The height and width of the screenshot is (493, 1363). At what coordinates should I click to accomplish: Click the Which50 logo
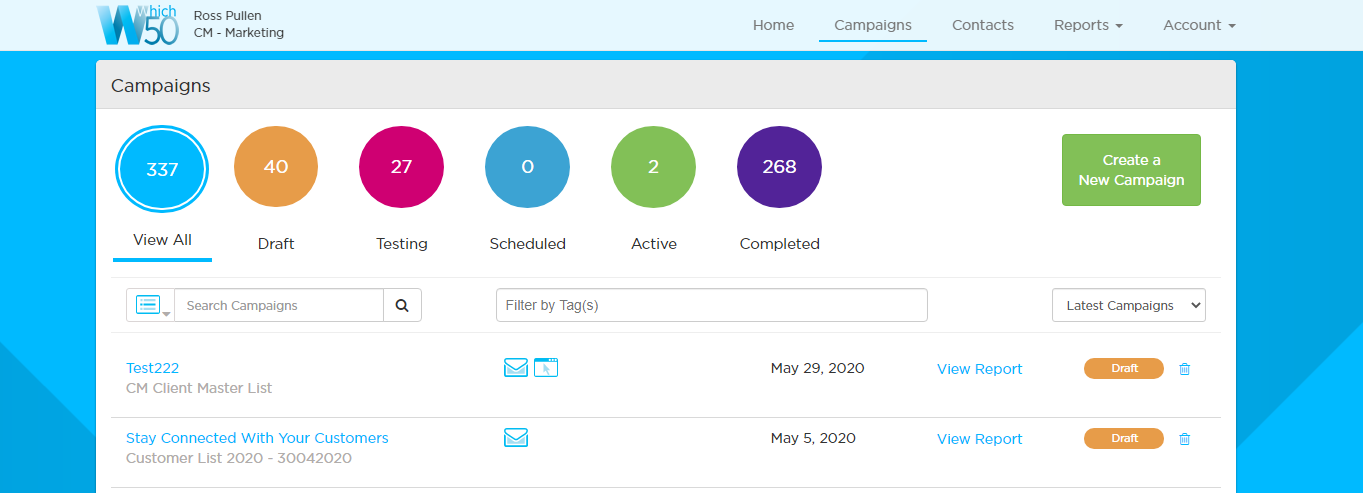point(138,25)
